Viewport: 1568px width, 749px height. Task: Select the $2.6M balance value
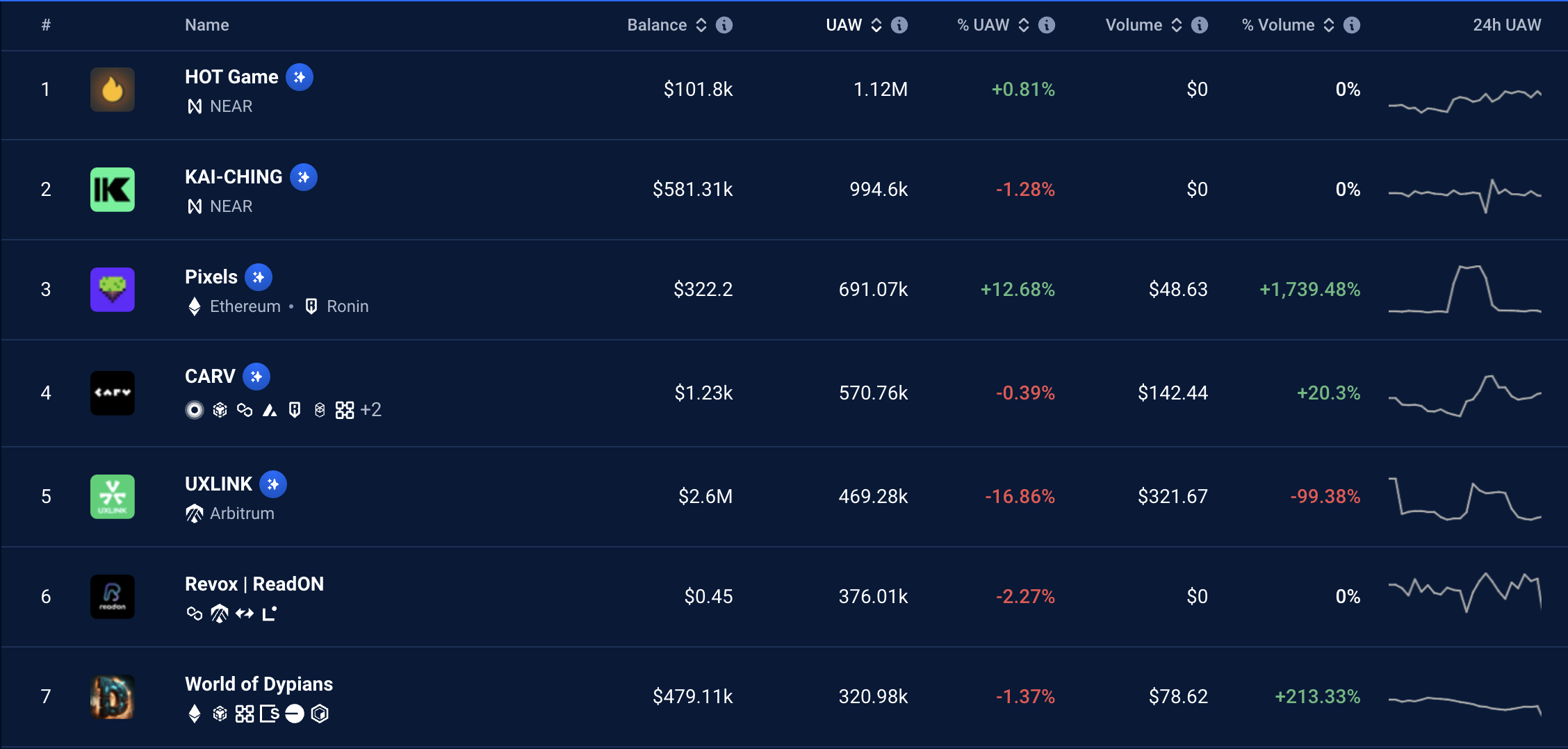pos(705,497)
